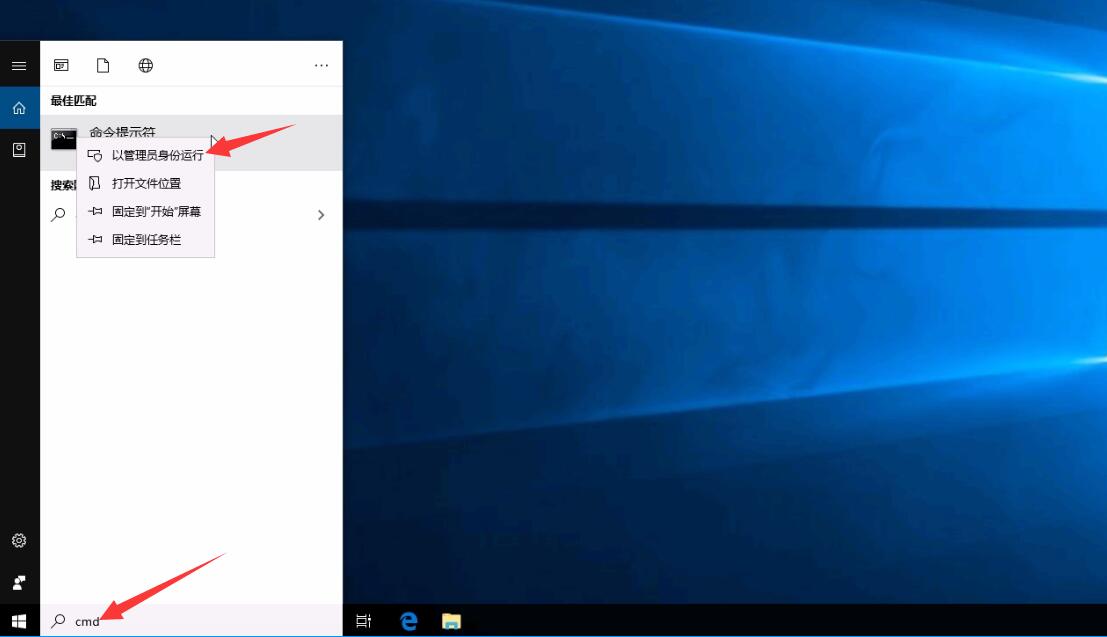Open the Windows Start button
The image size is (1107, 637).
pyautogui.click(x=19, y=621)
